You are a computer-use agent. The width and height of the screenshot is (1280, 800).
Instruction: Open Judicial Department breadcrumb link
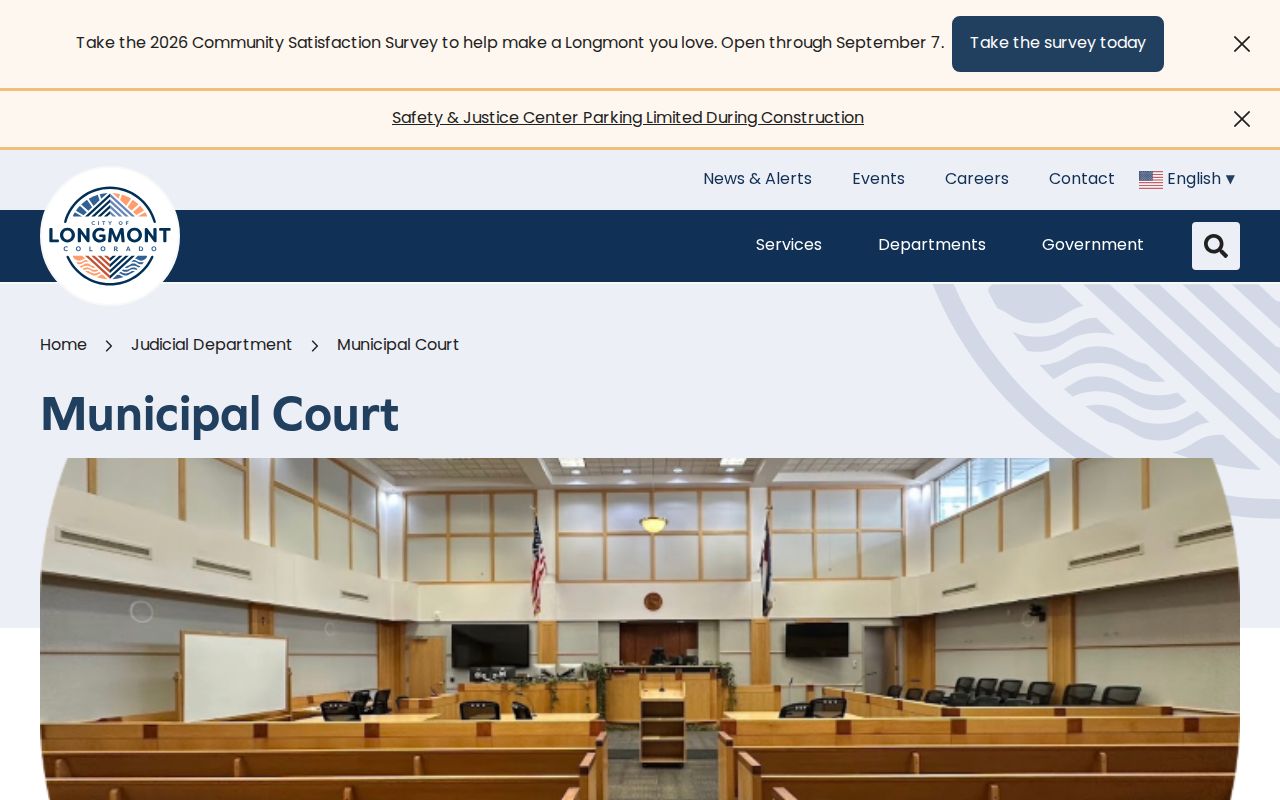[x=211, y=345]
